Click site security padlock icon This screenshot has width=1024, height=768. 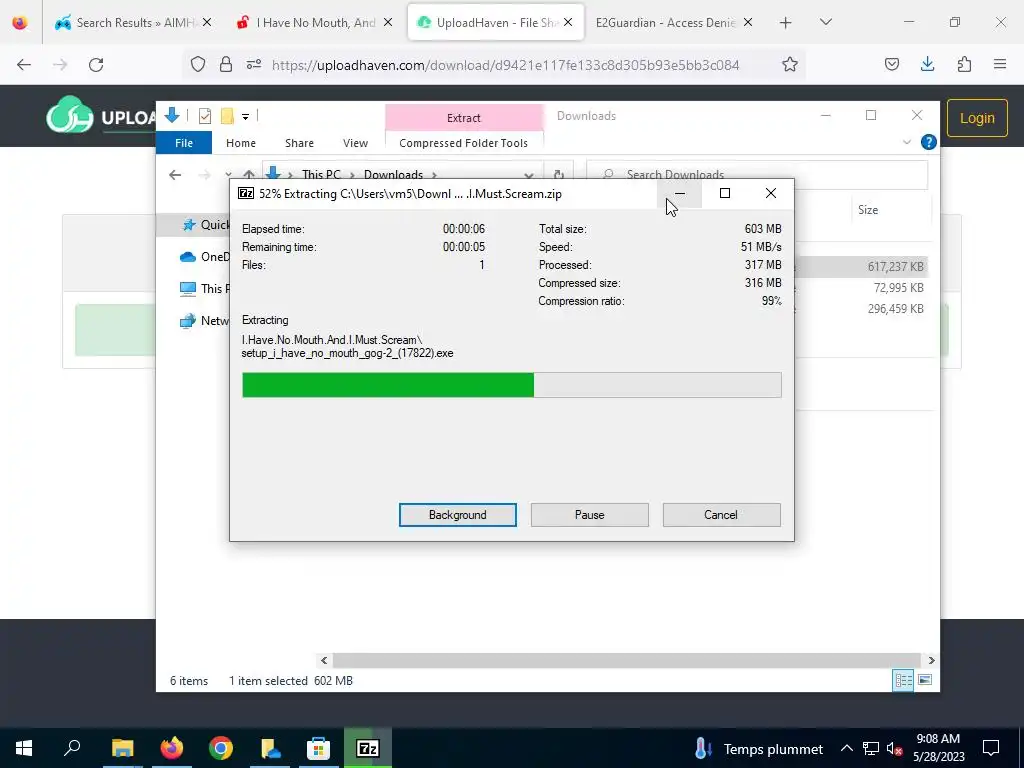click(226, 64)
